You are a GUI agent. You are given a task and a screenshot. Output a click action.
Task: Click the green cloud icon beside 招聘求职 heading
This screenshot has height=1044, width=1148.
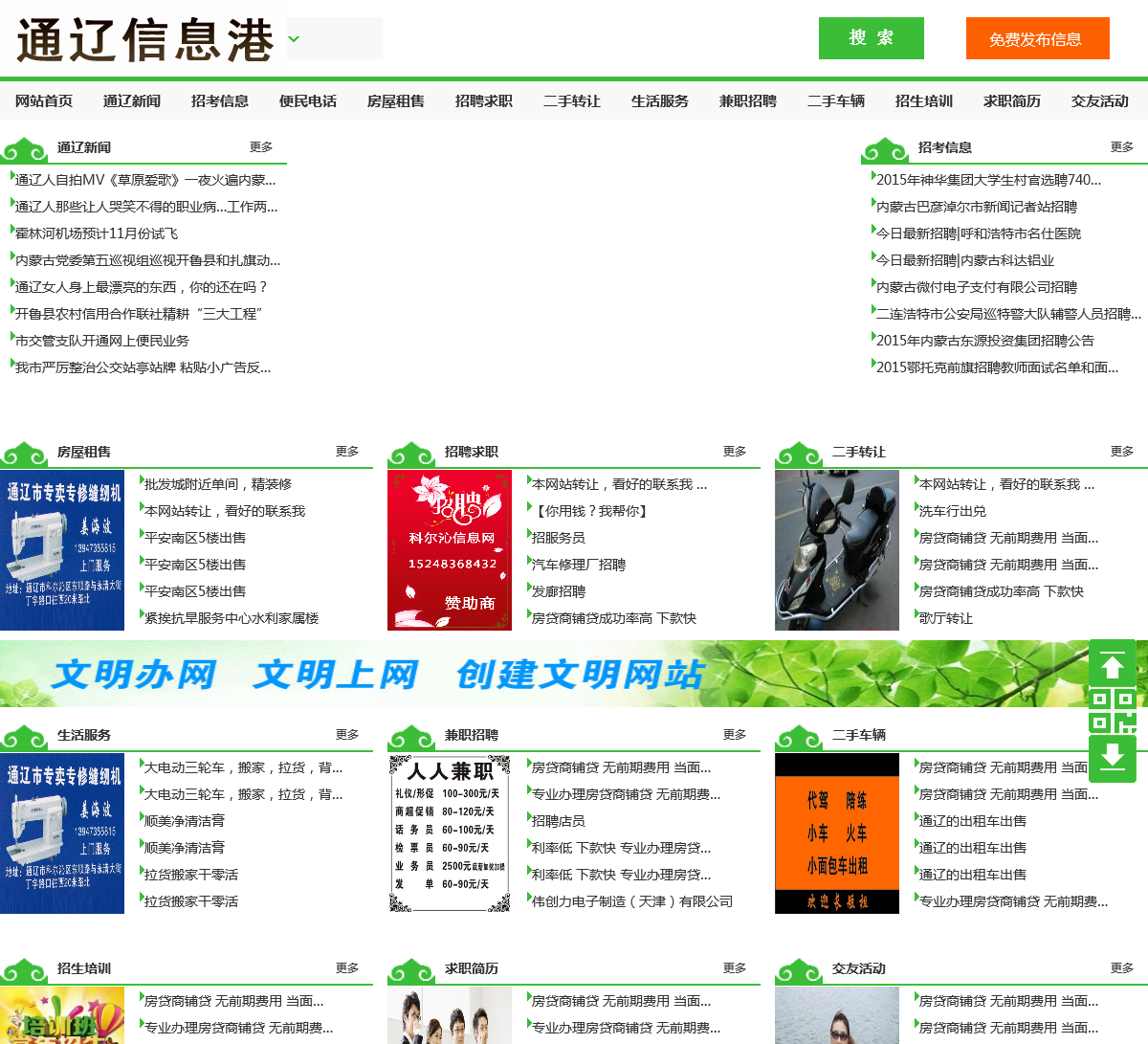pyautogui.click(x=411, y=455)
